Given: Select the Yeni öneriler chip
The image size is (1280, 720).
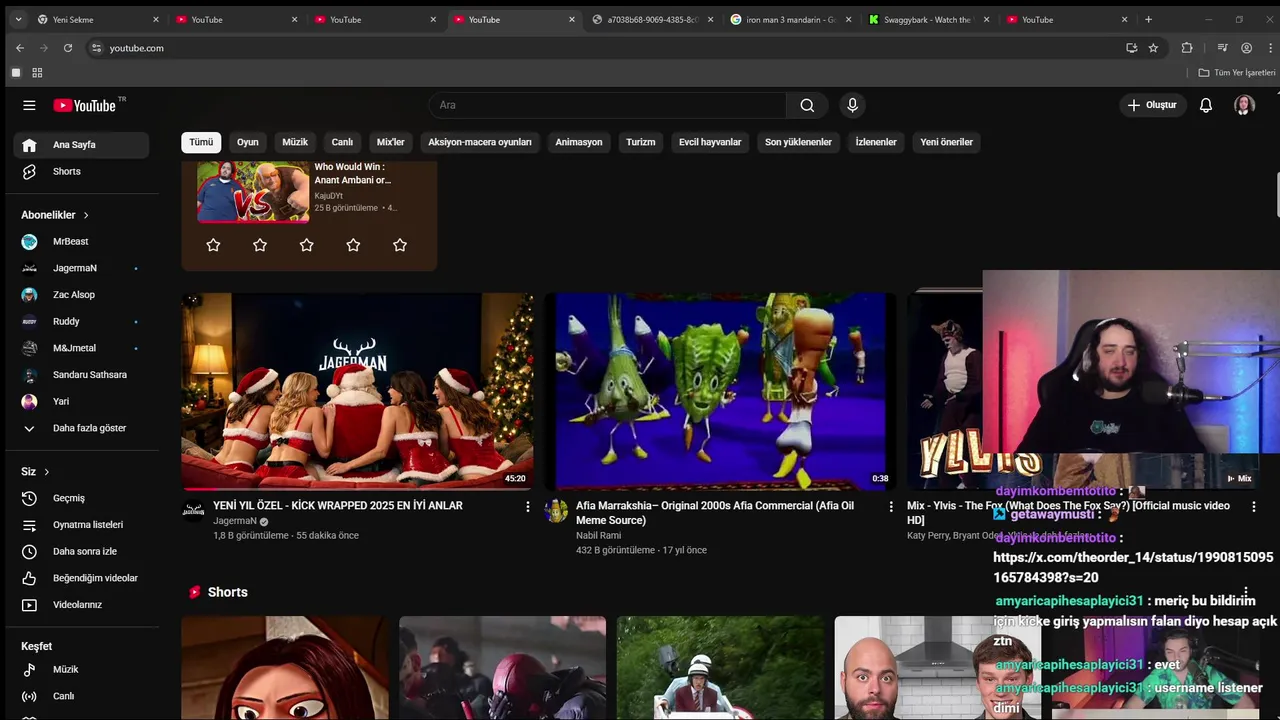Looking at the screenshot, I should tap(946, 142).
